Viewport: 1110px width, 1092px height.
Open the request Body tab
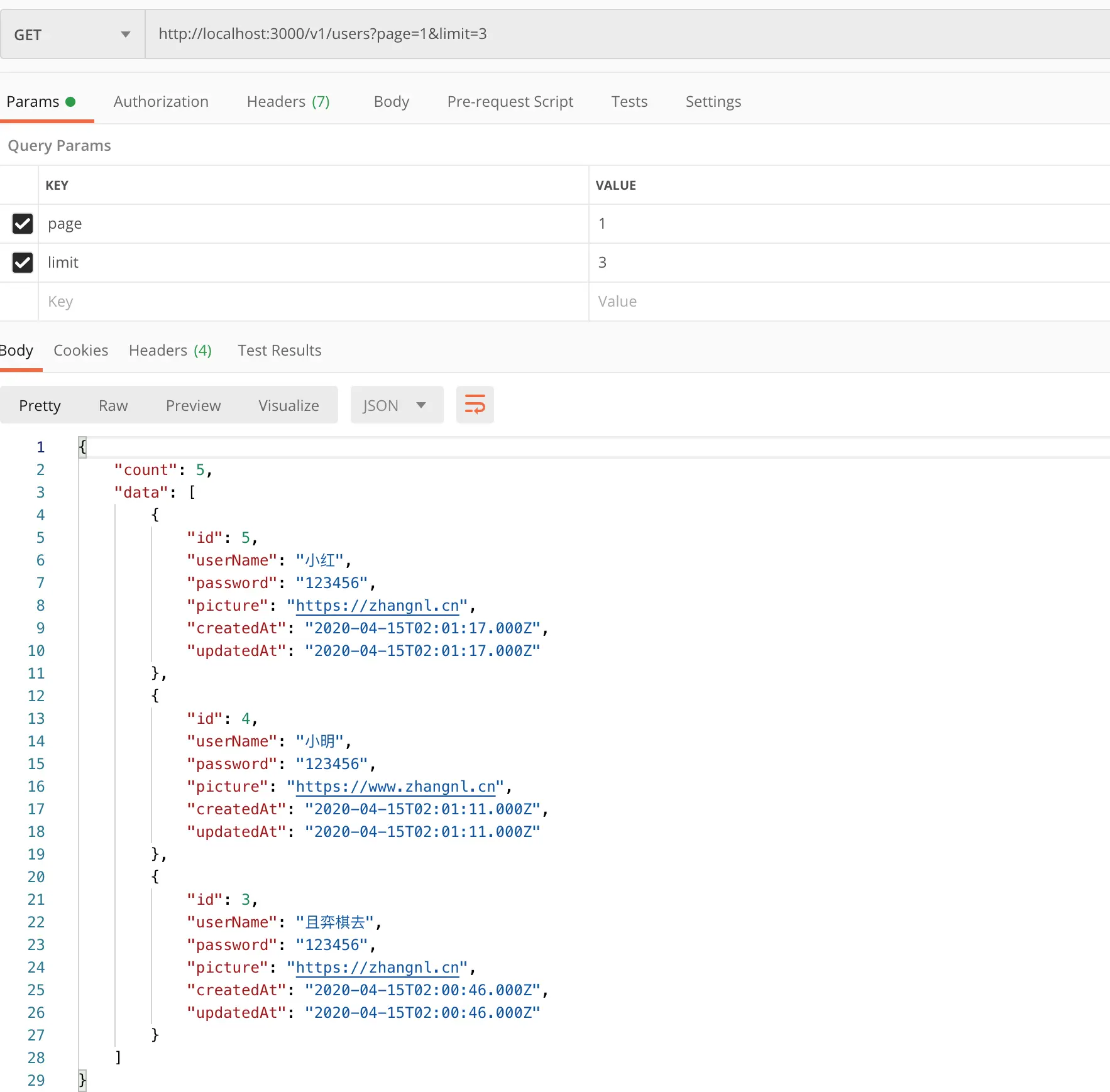(x=392, y=102)
